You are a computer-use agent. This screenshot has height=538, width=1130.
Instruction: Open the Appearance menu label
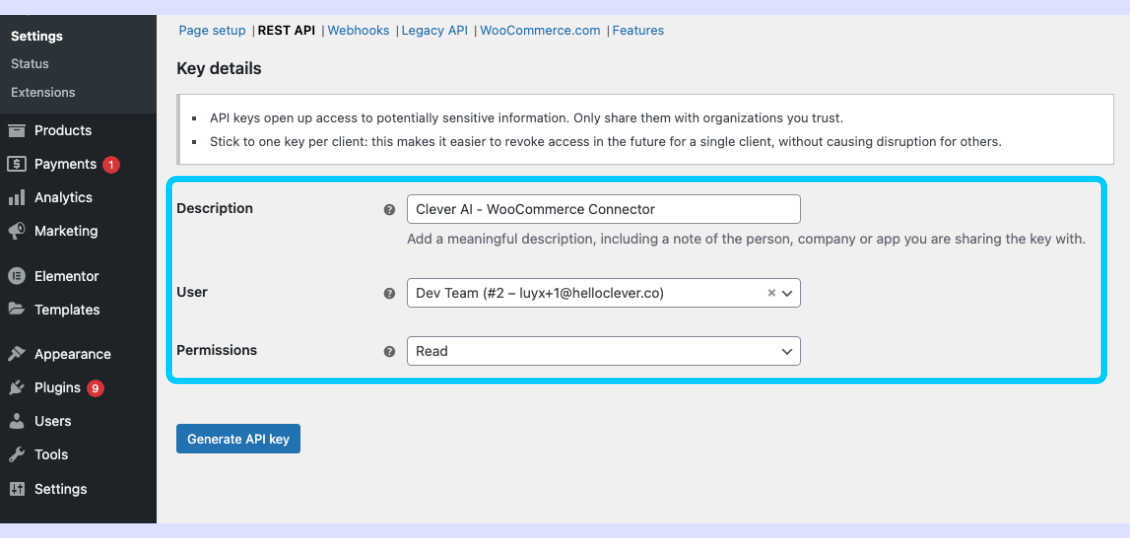(x=73, y=354)
